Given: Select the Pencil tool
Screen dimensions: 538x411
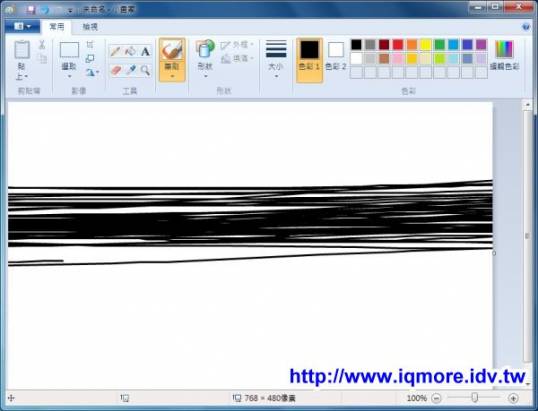Looking at the screenshot, I should point(116,52).
